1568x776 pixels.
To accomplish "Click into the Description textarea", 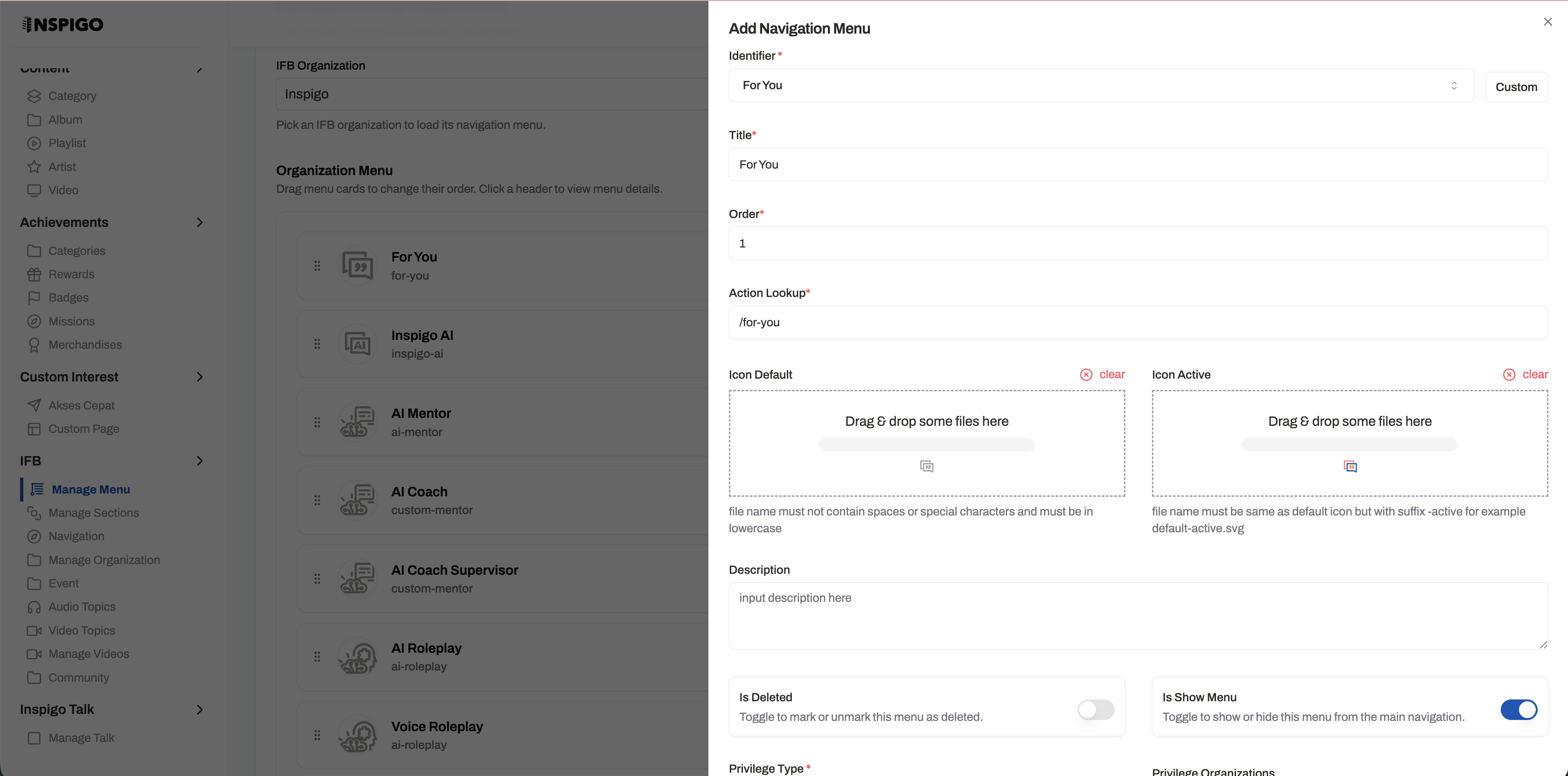I will 1137,616.
